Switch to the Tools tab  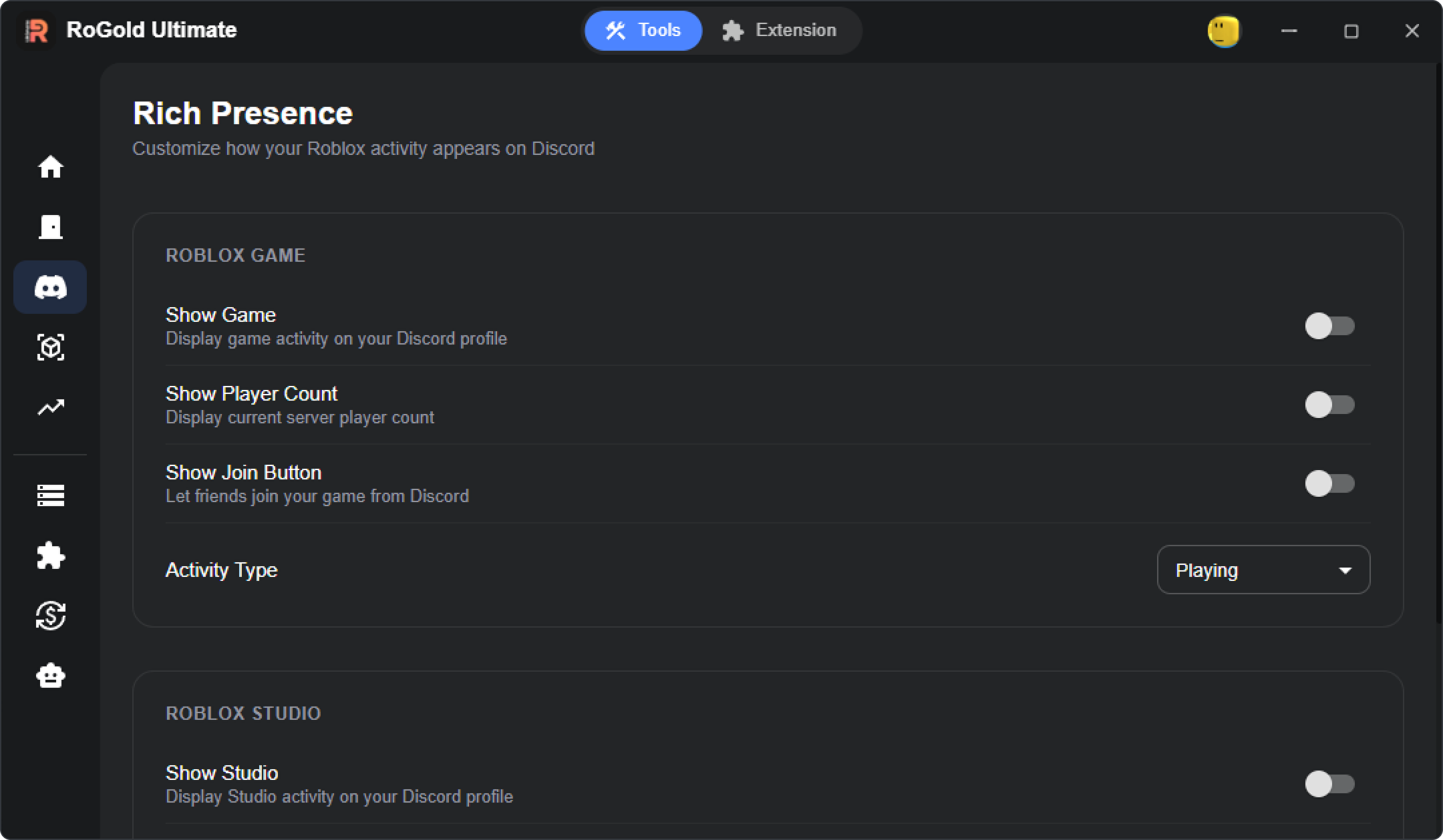click(x=643, y=31)
